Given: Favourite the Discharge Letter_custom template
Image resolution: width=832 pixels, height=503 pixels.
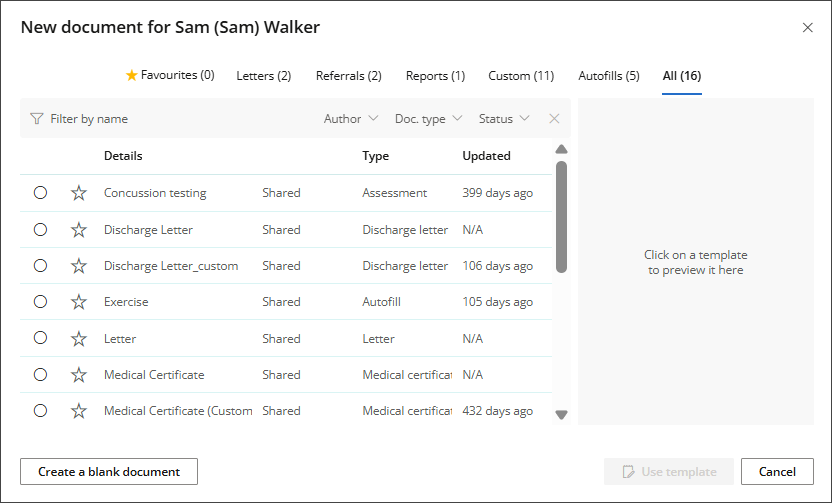Looking at the screenshot, I should (x=79, y=266).
